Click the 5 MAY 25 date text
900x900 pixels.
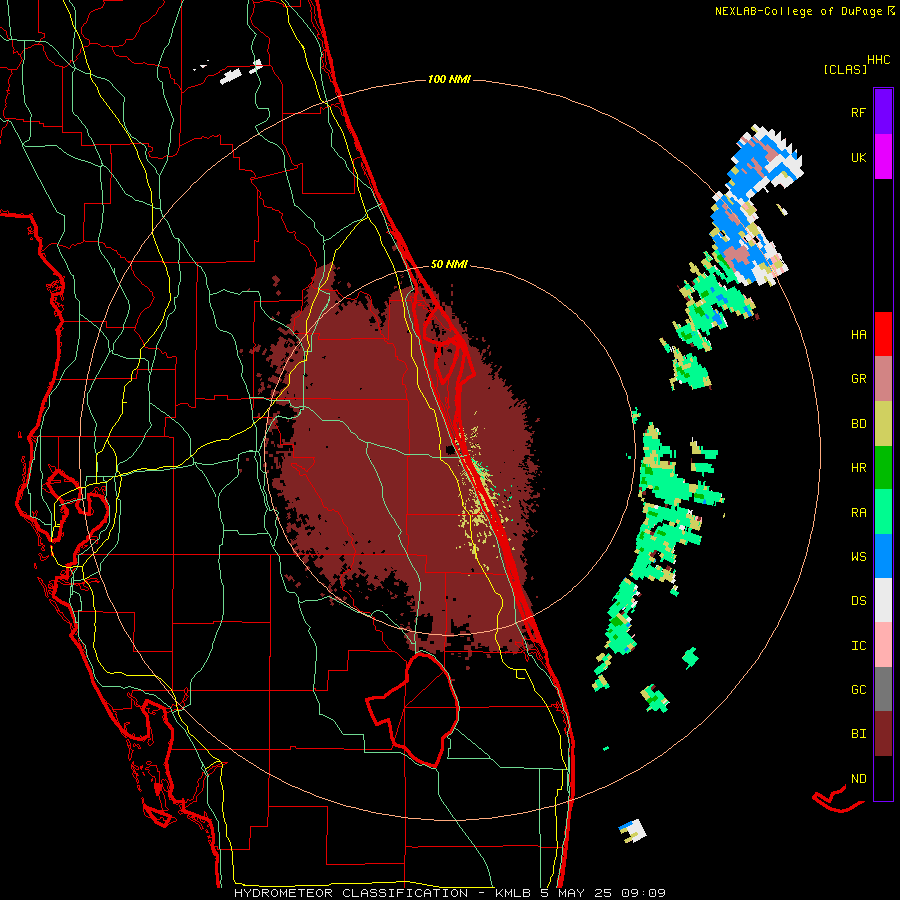pos(576,893)
